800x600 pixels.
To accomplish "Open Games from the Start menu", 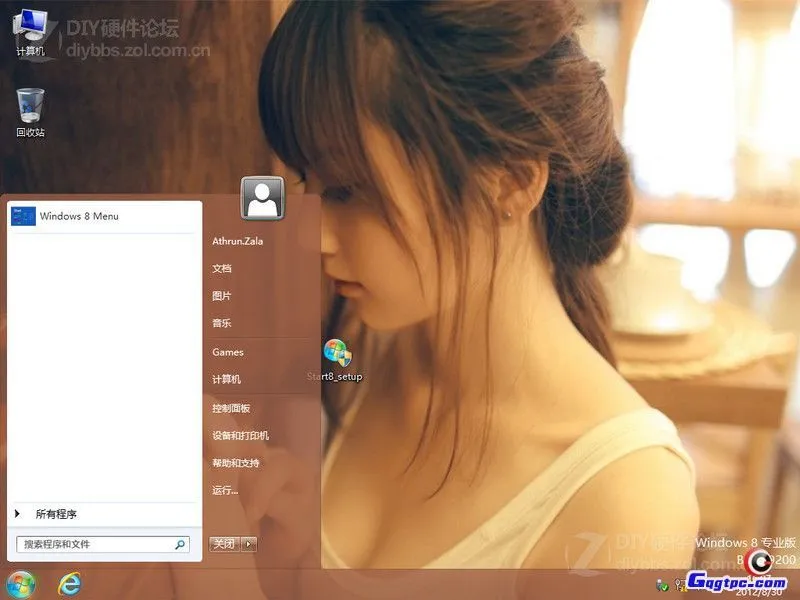I will pos(229,352).
